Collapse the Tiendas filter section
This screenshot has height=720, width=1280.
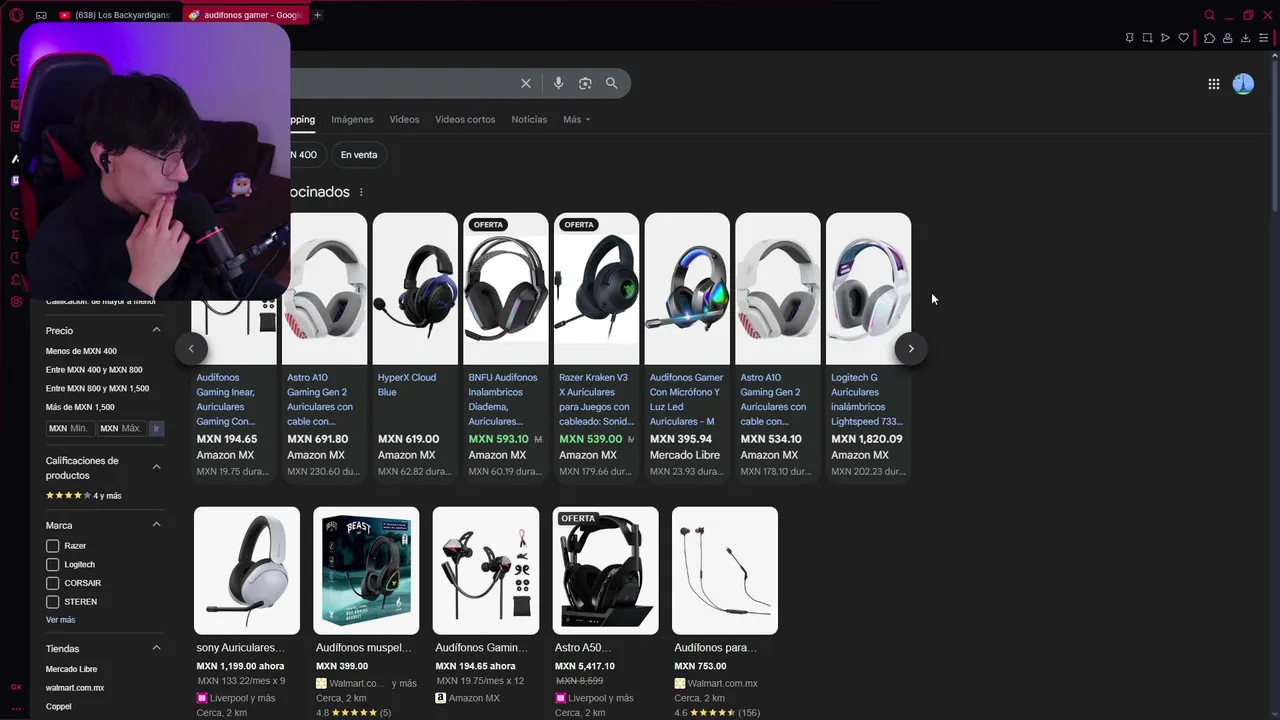(x=156, y=648)
